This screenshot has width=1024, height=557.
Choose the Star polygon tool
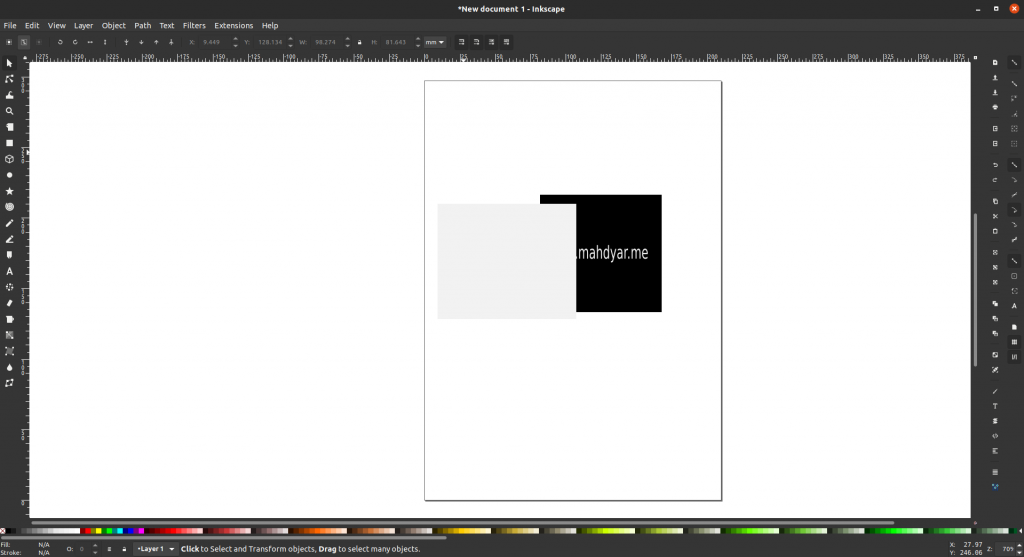tap(10, 191)
